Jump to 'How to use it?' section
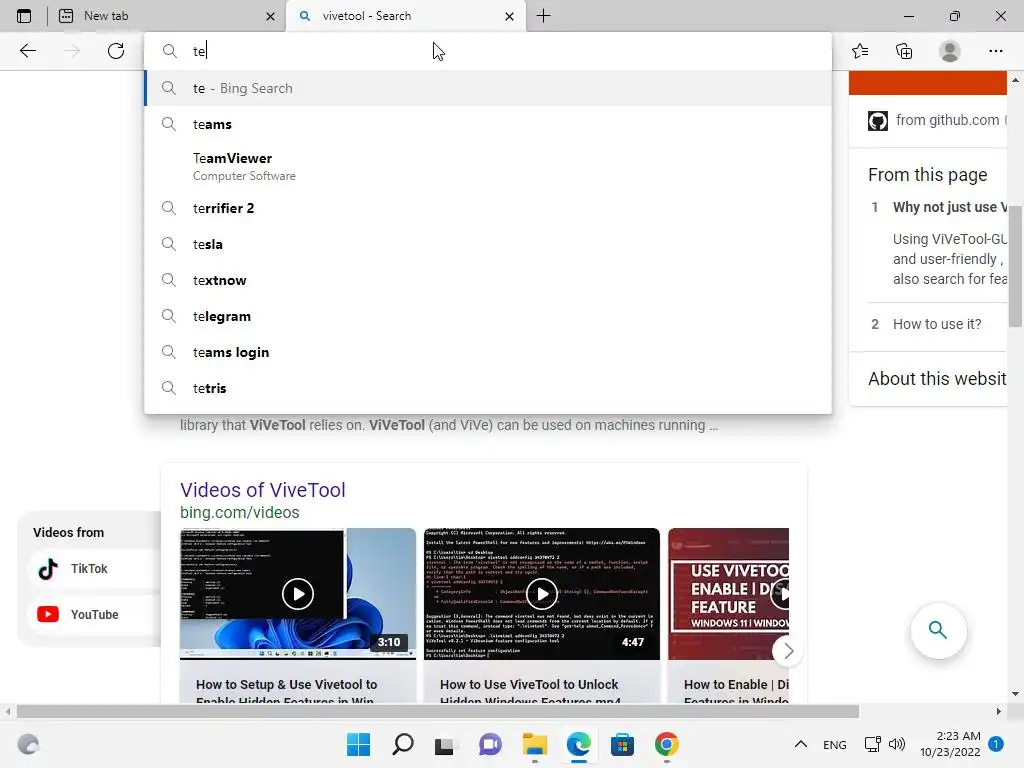The image size is (1024, 768). [937, 324]
